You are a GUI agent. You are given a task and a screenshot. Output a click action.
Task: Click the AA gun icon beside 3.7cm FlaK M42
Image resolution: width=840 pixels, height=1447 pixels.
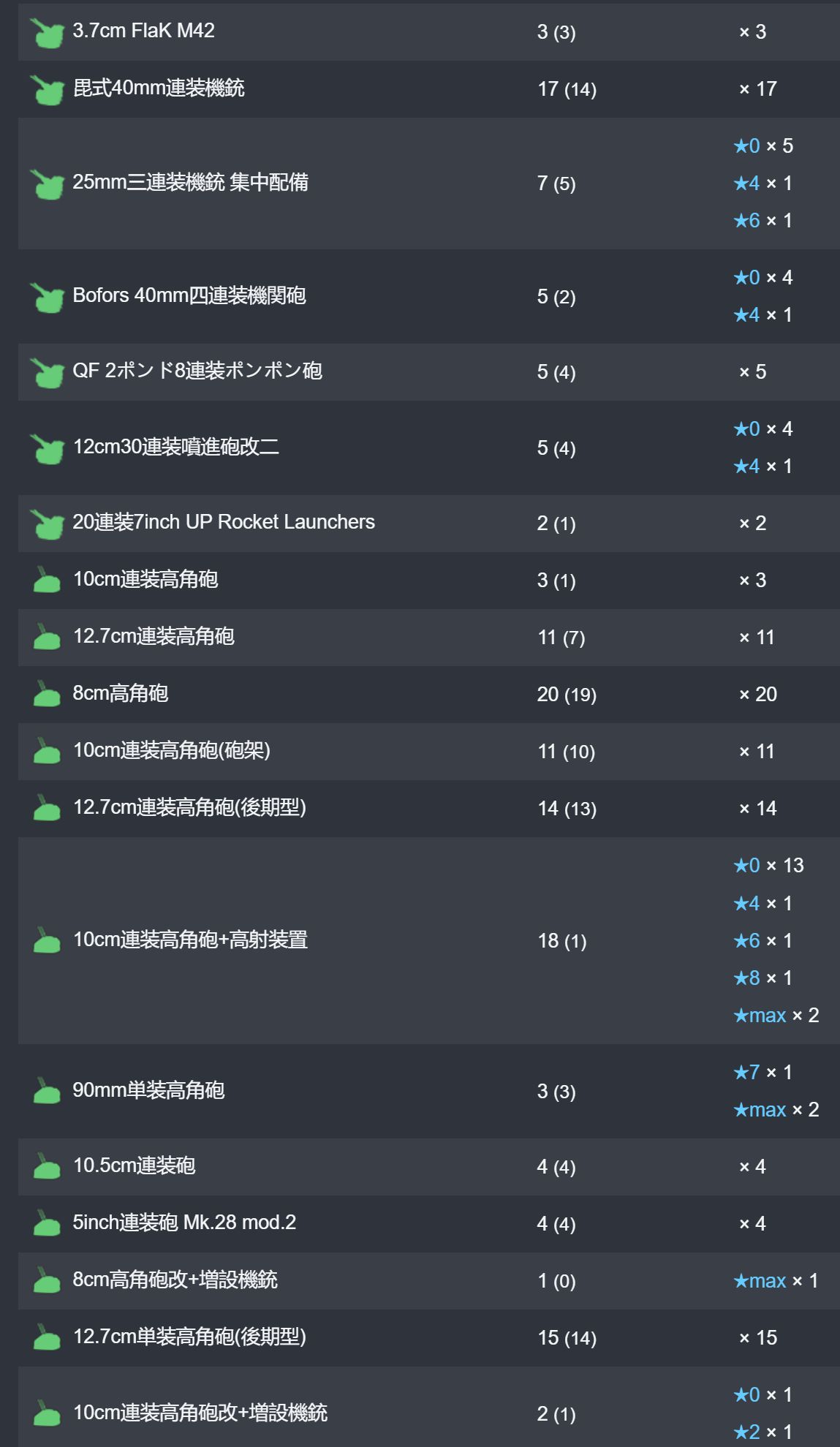[48, 33]
